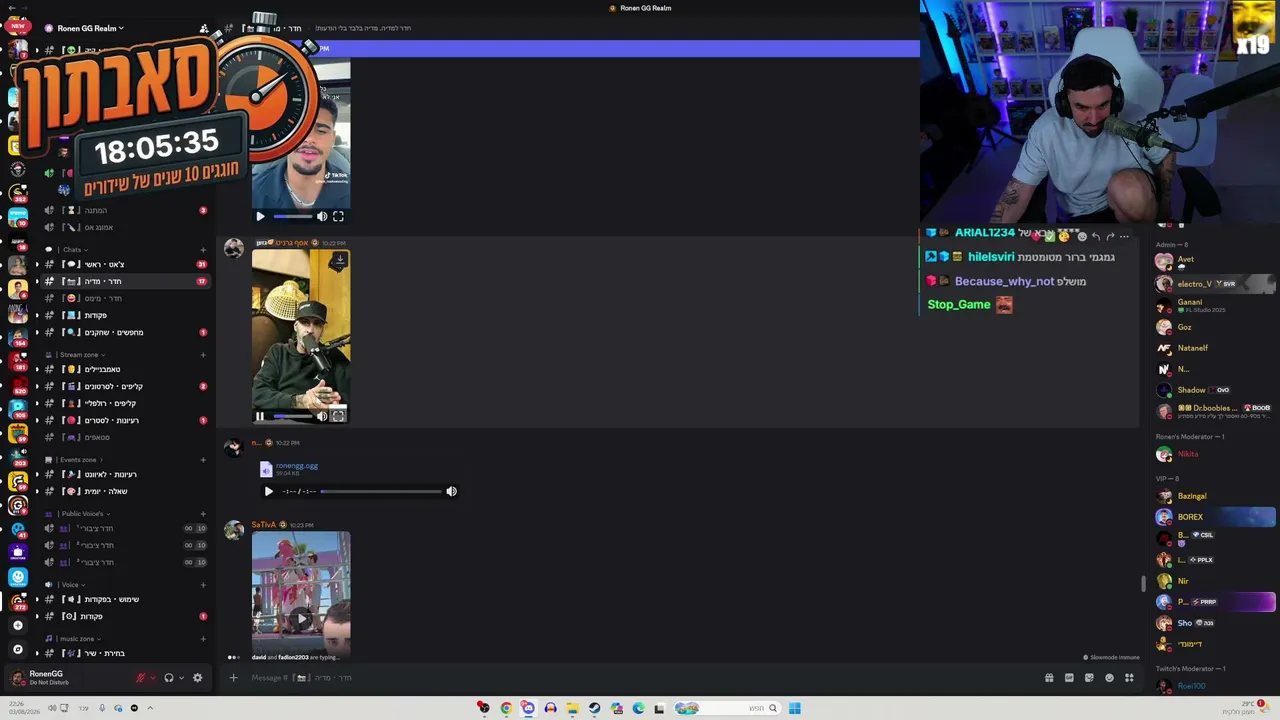Viewport: 1280px width, 720px height.
Task: Fullscreen the top TikTok video attachment
Action: (338, 216)
